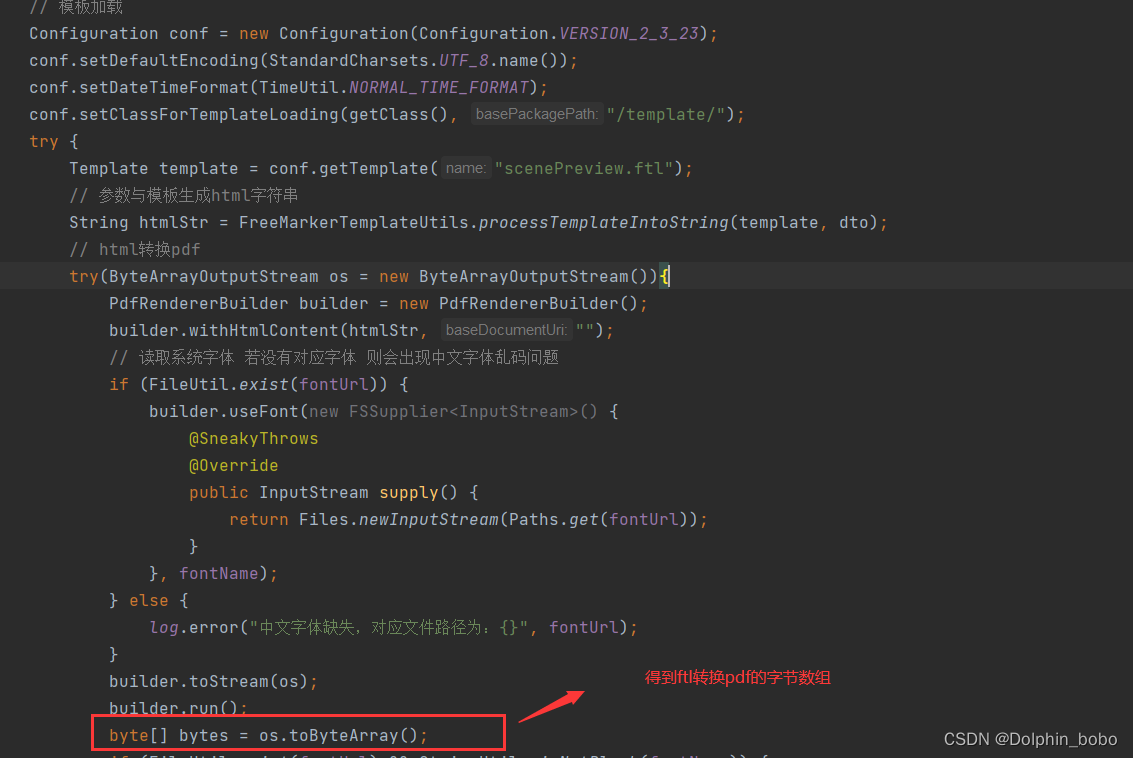Screen dimensions: 1133x758
Task: Click withHtmlContent method call
Action: [263, 330]
